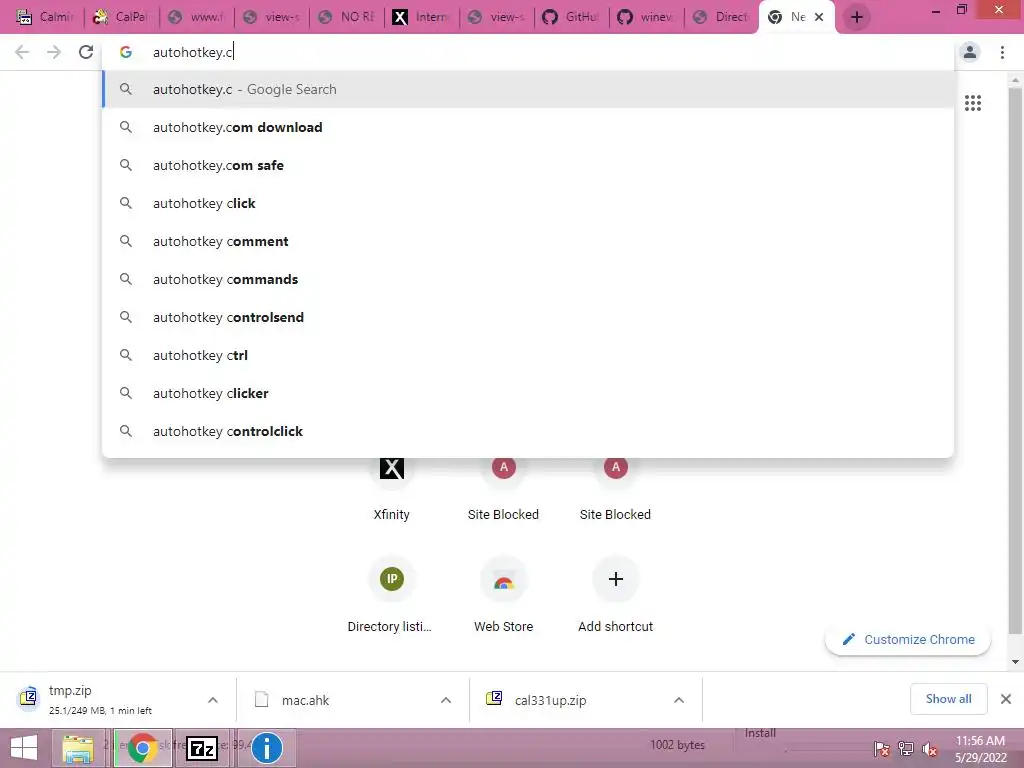Switch to the Calmir tab
Screen dimensions: 1024x768
[46, 17]
